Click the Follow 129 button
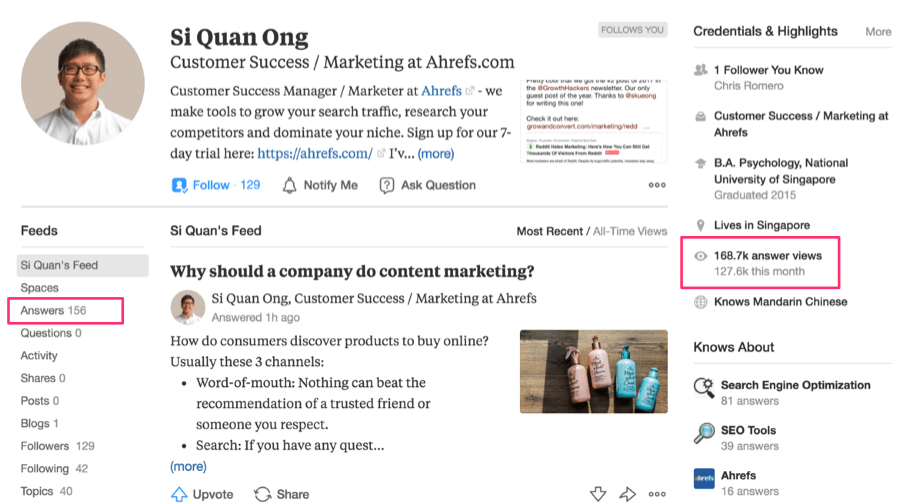 216,185
